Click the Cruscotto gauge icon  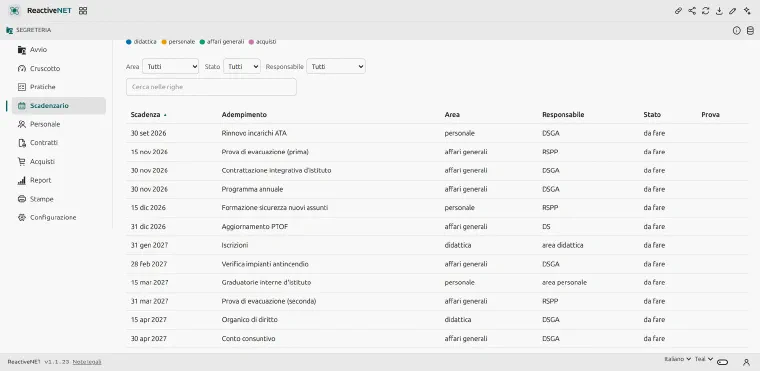coord(21,68)
